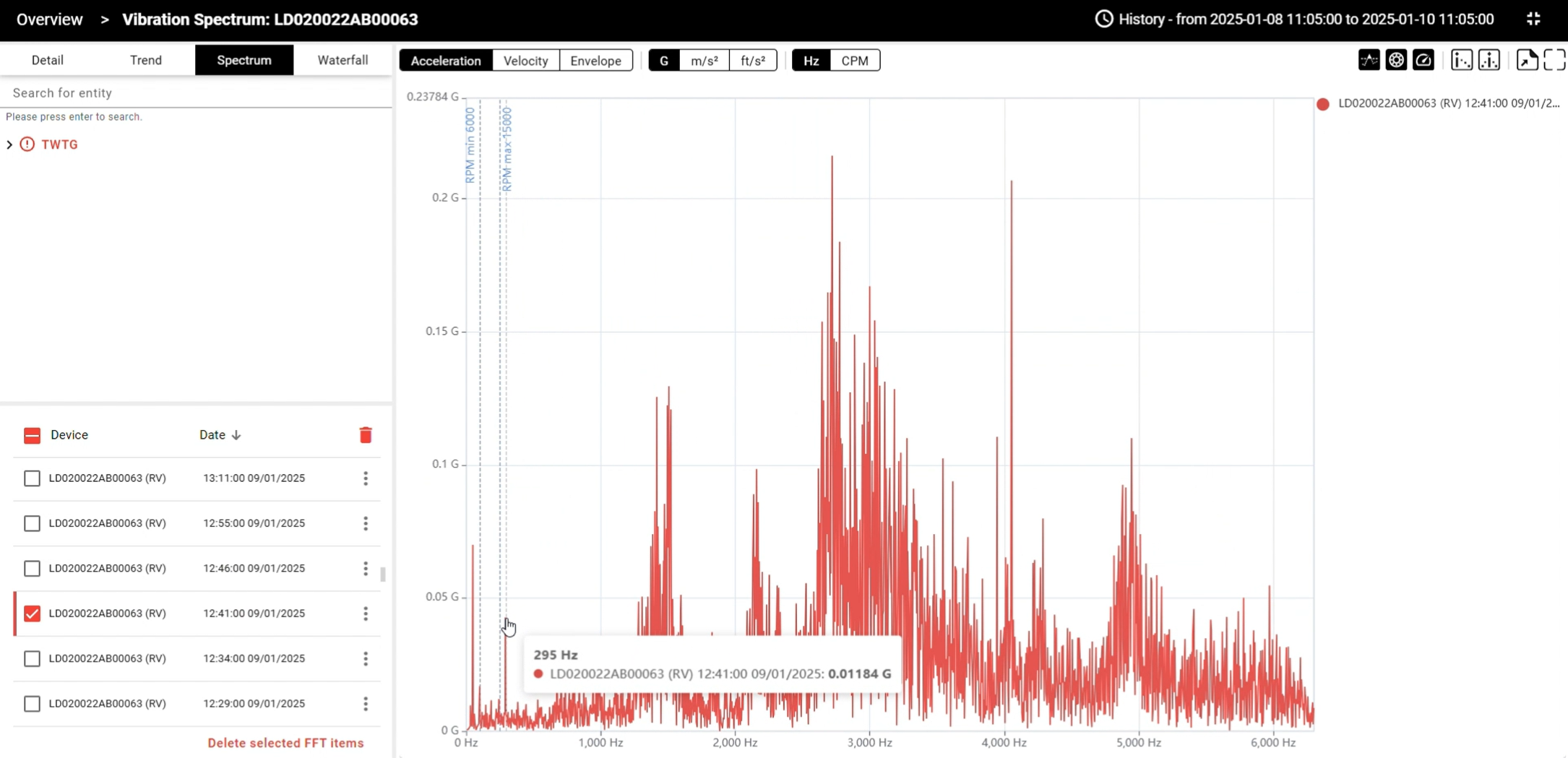
Task: Open options menu for 12:55:00 measurement
Action: [366, 523]
